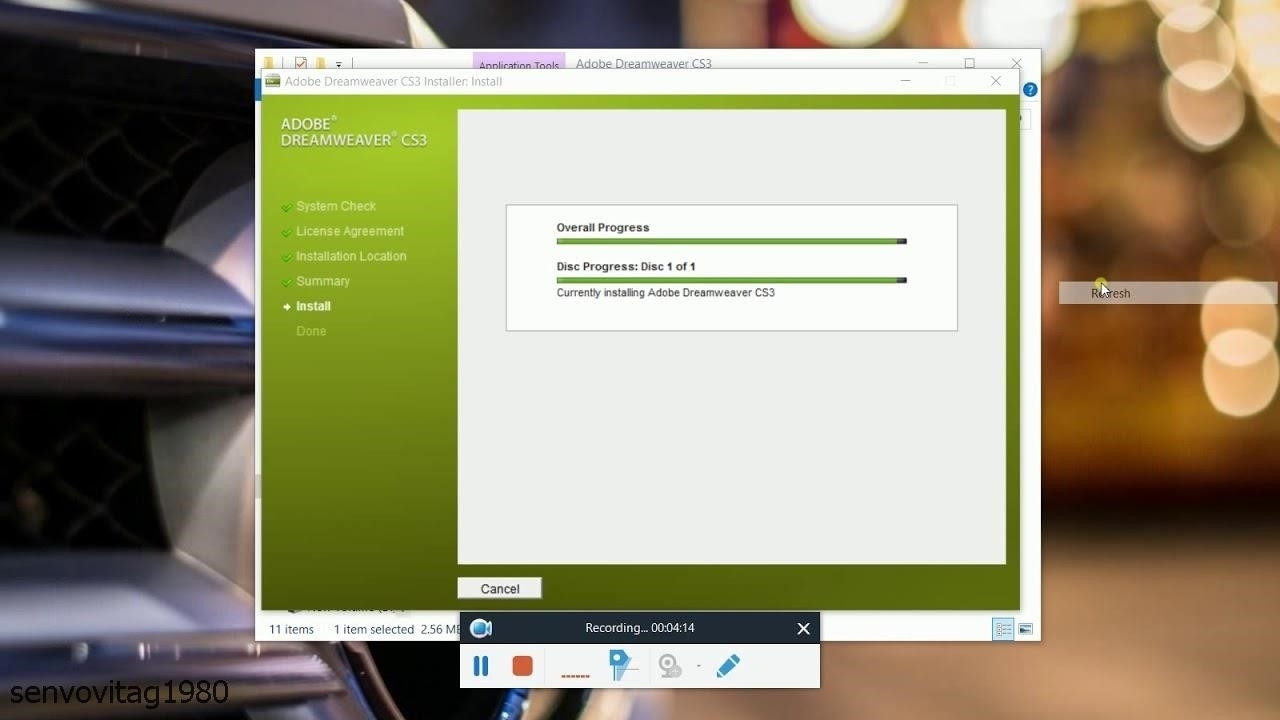Click the Adobe Dreamweaver CS3 logo text
Viewport: 1280px width, 720px height.
(354, 132)
